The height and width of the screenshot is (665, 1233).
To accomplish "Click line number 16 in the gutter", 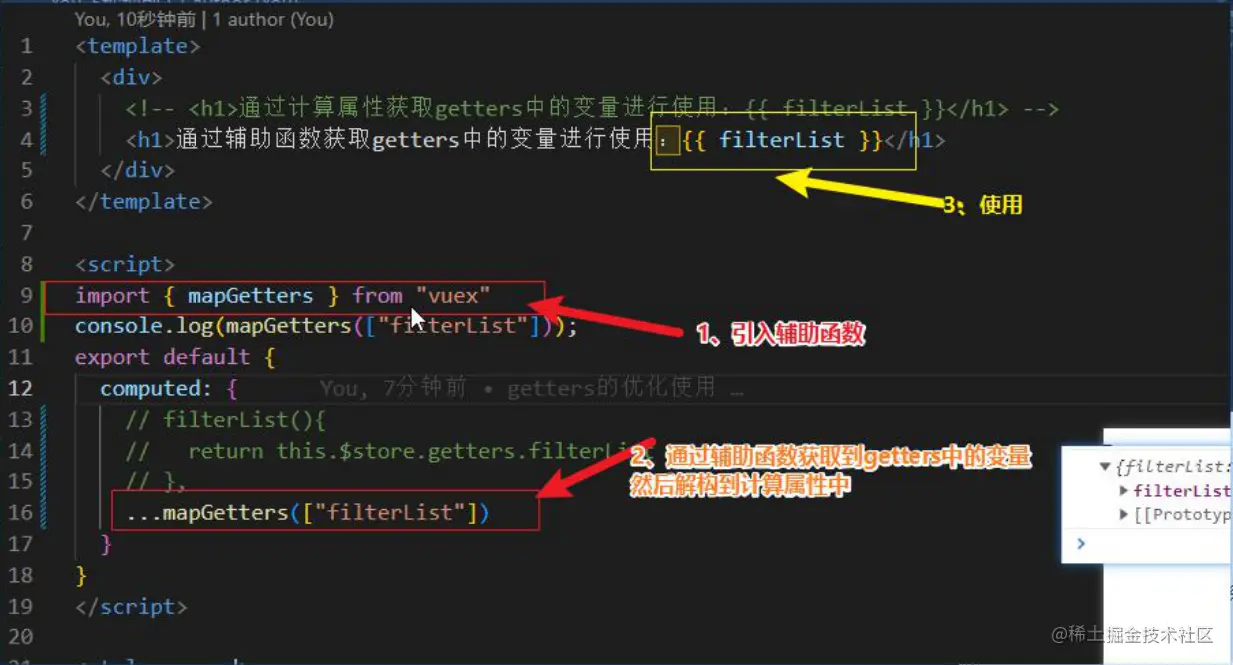I will 21,512.
